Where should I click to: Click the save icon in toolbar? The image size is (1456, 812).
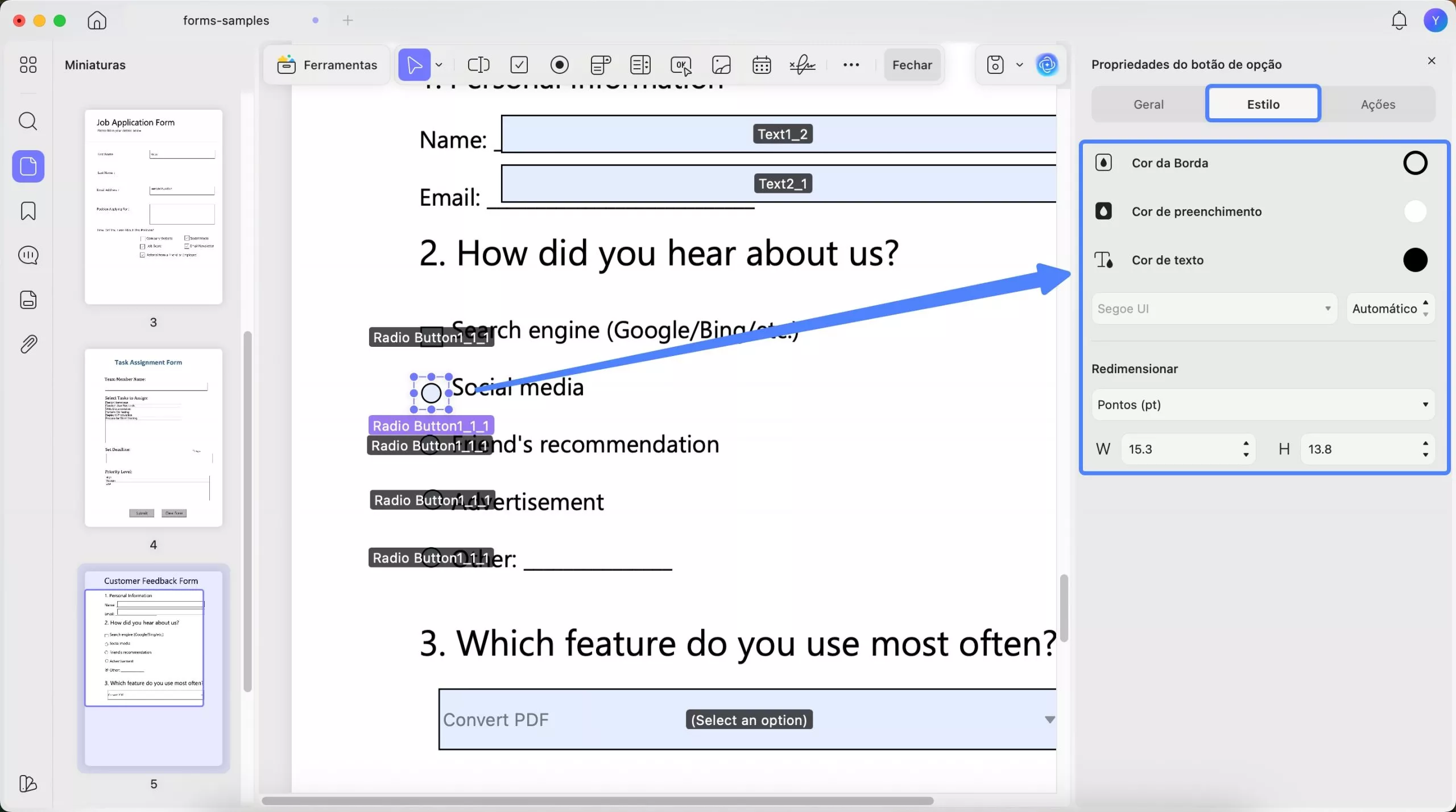[x=995, y=65]
